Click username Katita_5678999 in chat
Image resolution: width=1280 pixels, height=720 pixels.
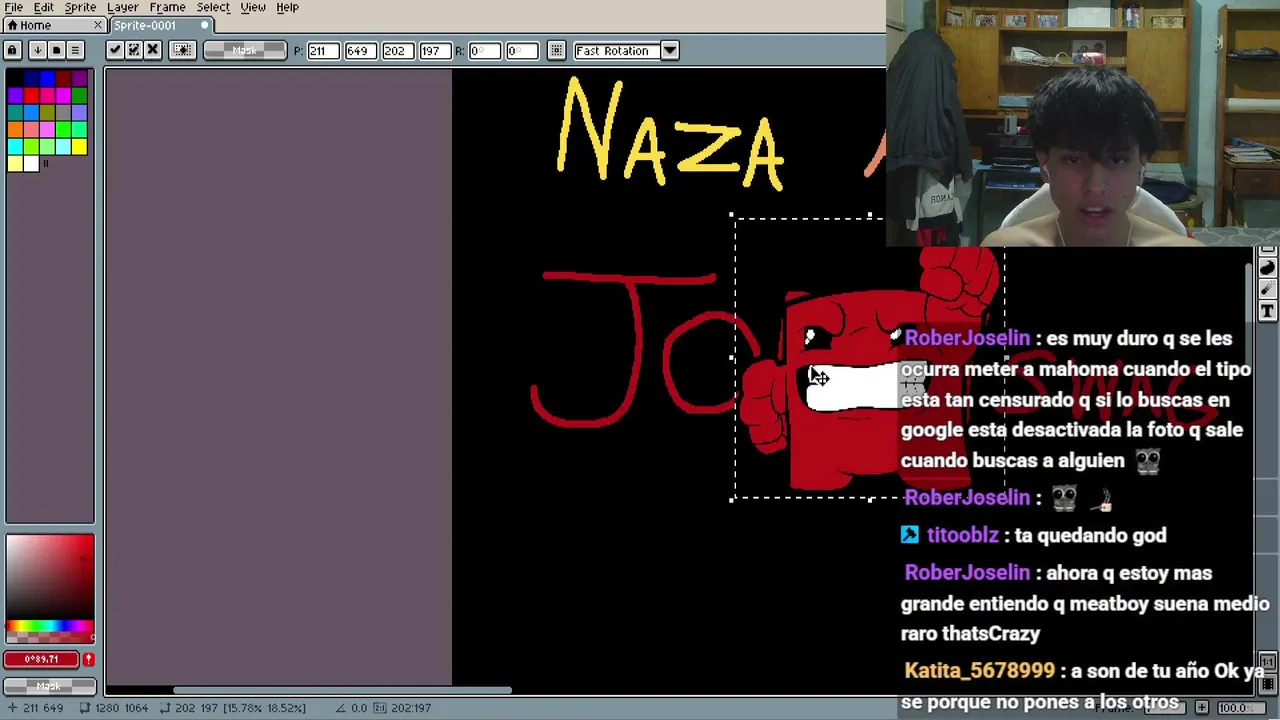(x=979, y=671)
